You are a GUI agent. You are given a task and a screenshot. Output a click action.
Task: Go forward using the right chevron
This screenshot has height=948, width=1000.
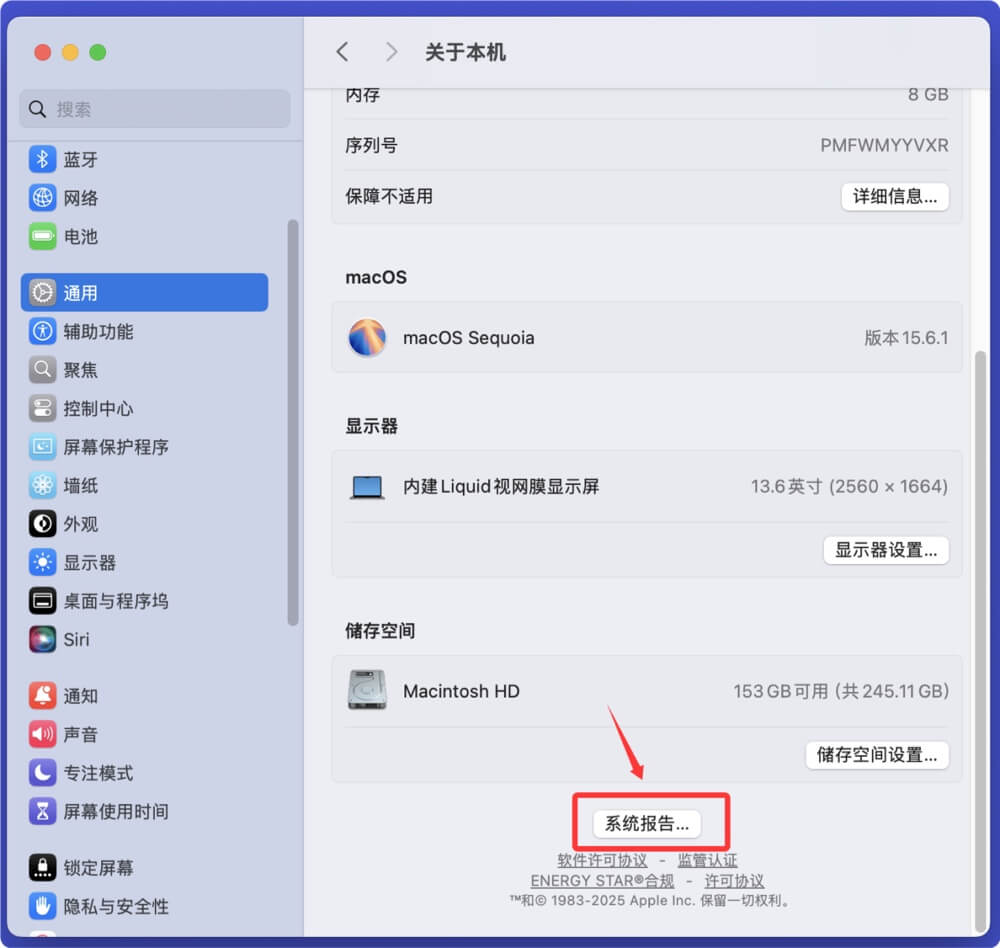(x=391, y=52)
